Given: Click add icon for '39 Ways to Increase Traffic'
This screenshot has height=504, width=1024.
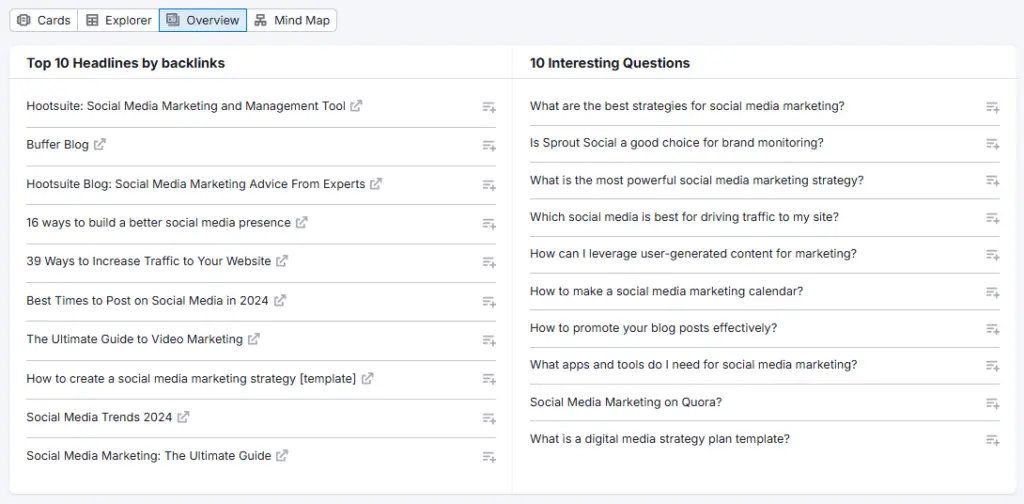Looking at the screenshot, I should pyautogui.click(x=489, y=262).
